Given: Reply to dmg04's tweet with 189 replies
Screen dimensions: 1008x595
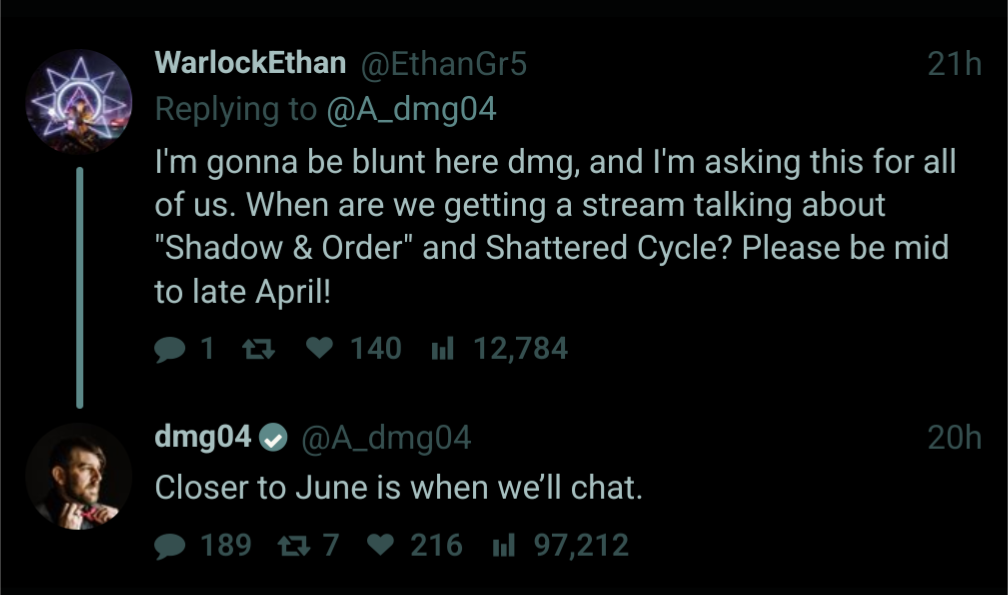Looking at the screenshot, I should (x=170, y=546).
